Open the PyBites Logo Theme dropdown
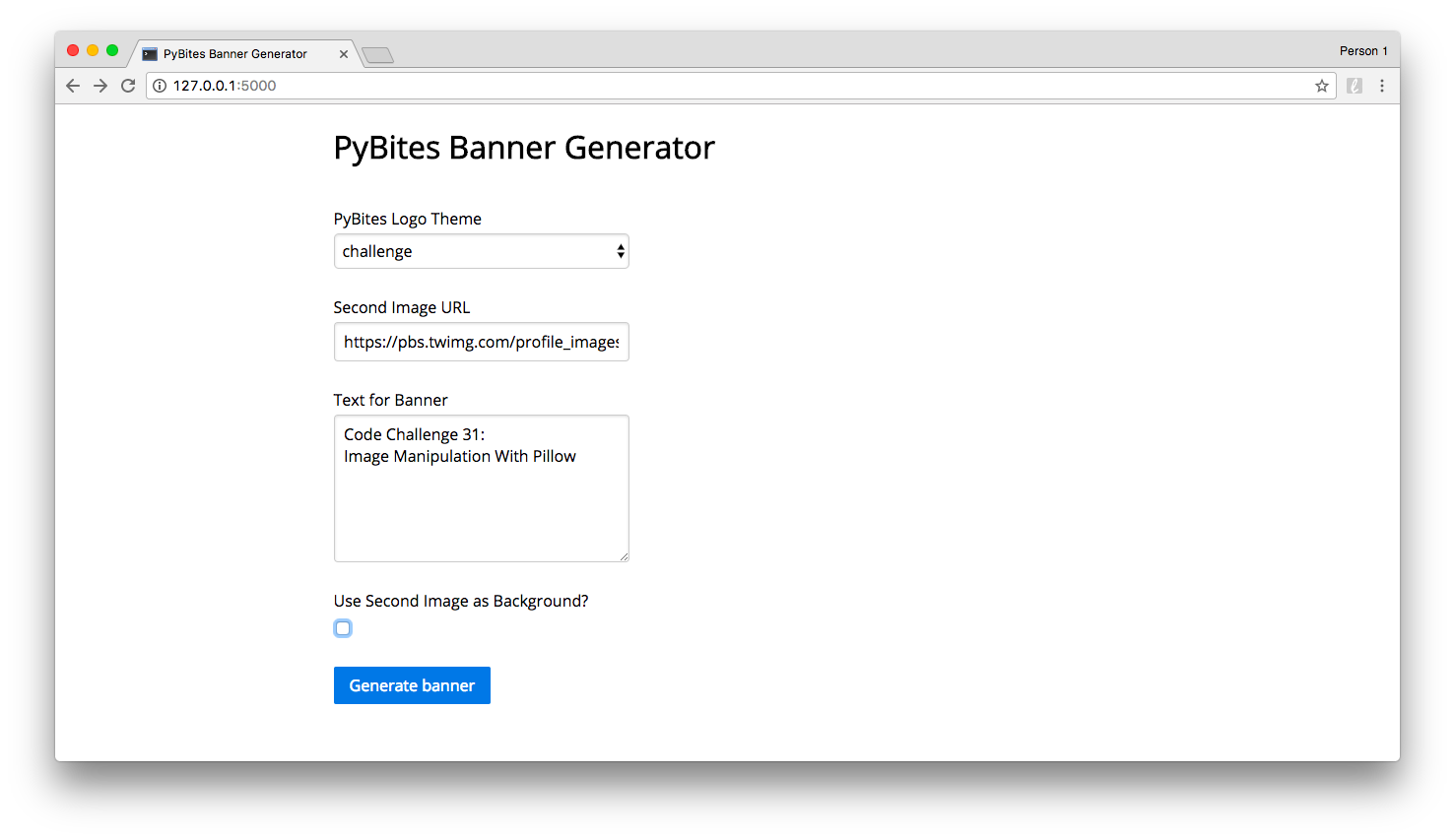The width and height of the screenshot is (1455, 840). pyautogui.click(x=482, y=251)
